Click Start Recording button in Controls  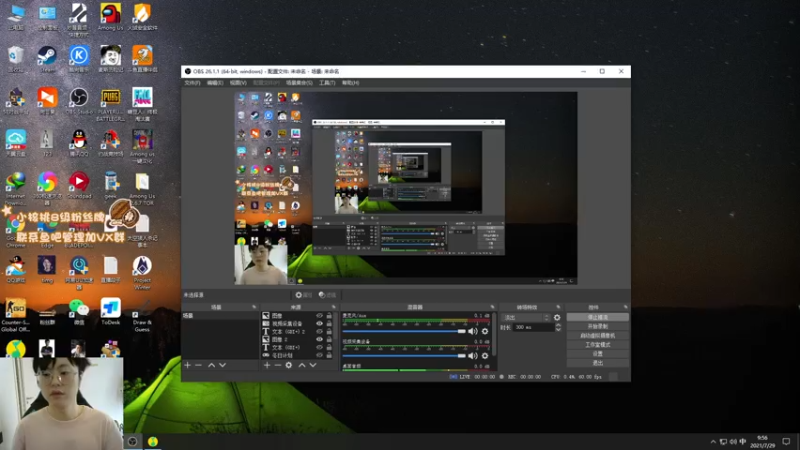(597, 327)
